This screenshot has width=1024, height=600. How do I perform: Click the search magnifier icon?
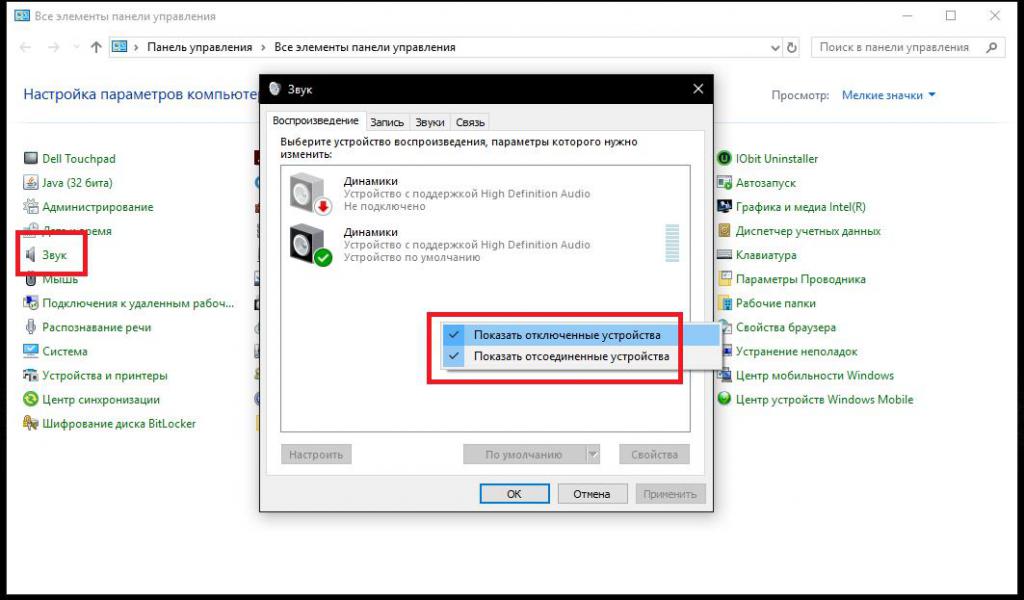coord(992,47)
